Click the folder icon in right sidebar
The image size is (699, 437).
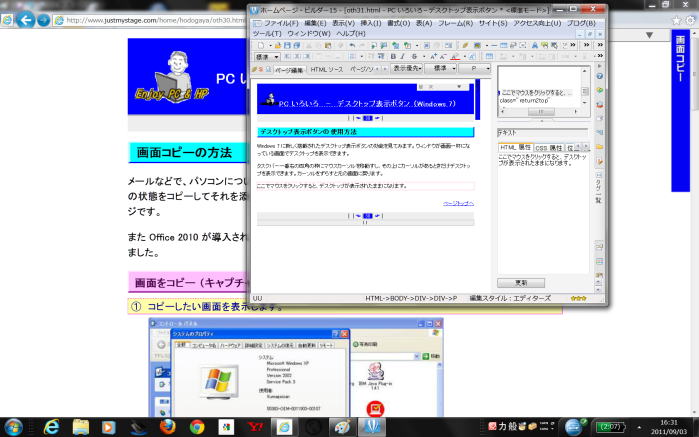pos(600,146)
